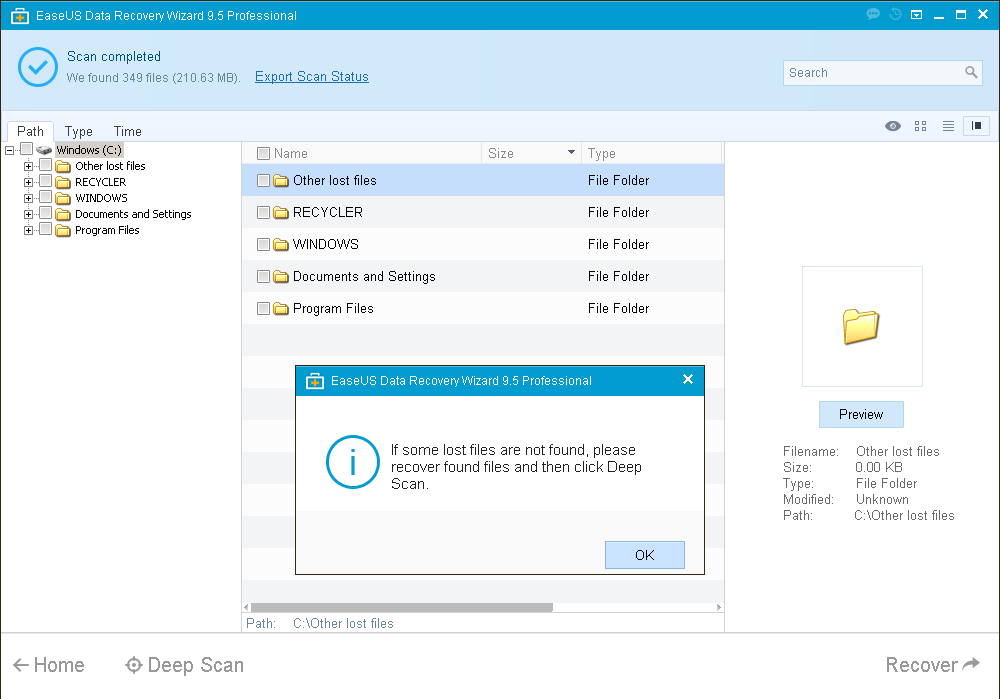Click the search magnifier icon

pyautogui.click(x=971, y=73)
